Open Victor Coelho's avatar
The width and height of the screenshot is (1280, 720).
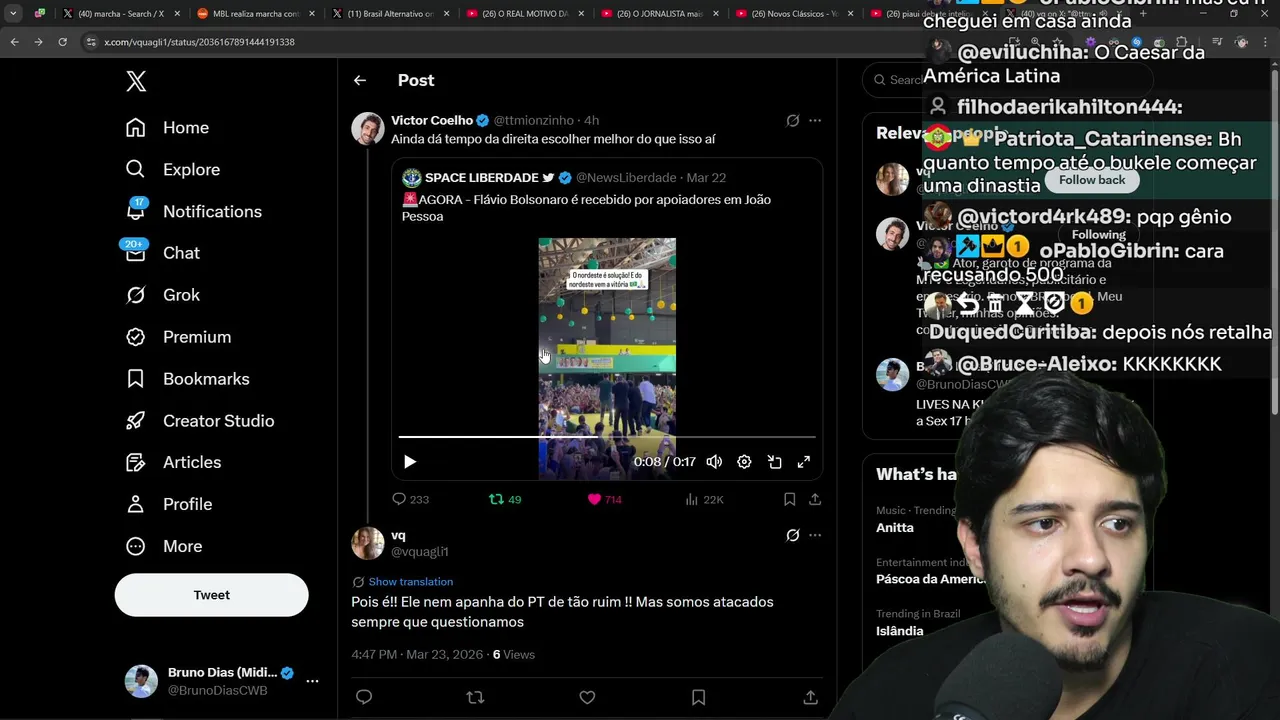point(368,129)
